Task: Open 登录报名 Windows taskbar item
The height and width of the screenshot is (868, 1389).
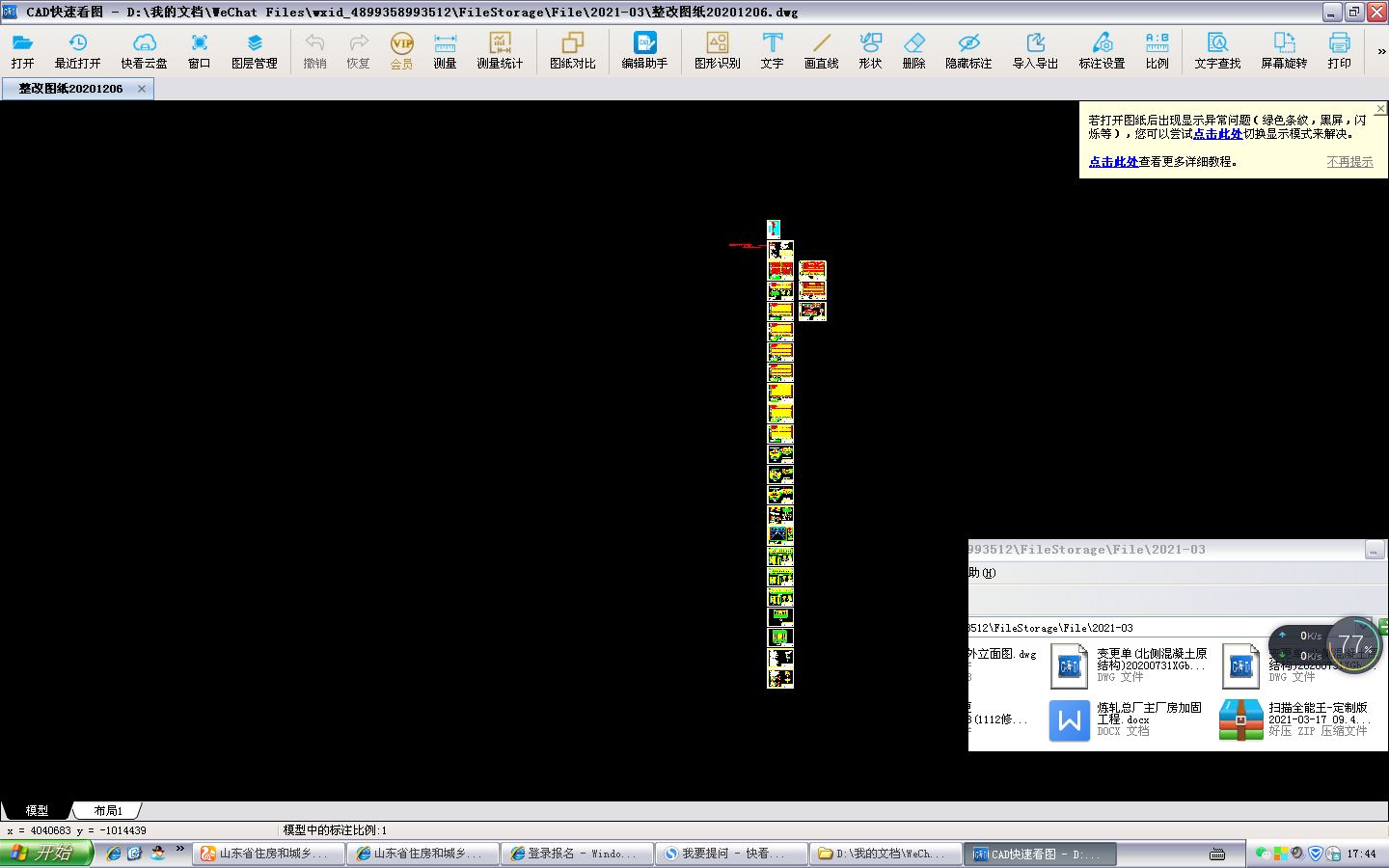Action: pos(578,854)
